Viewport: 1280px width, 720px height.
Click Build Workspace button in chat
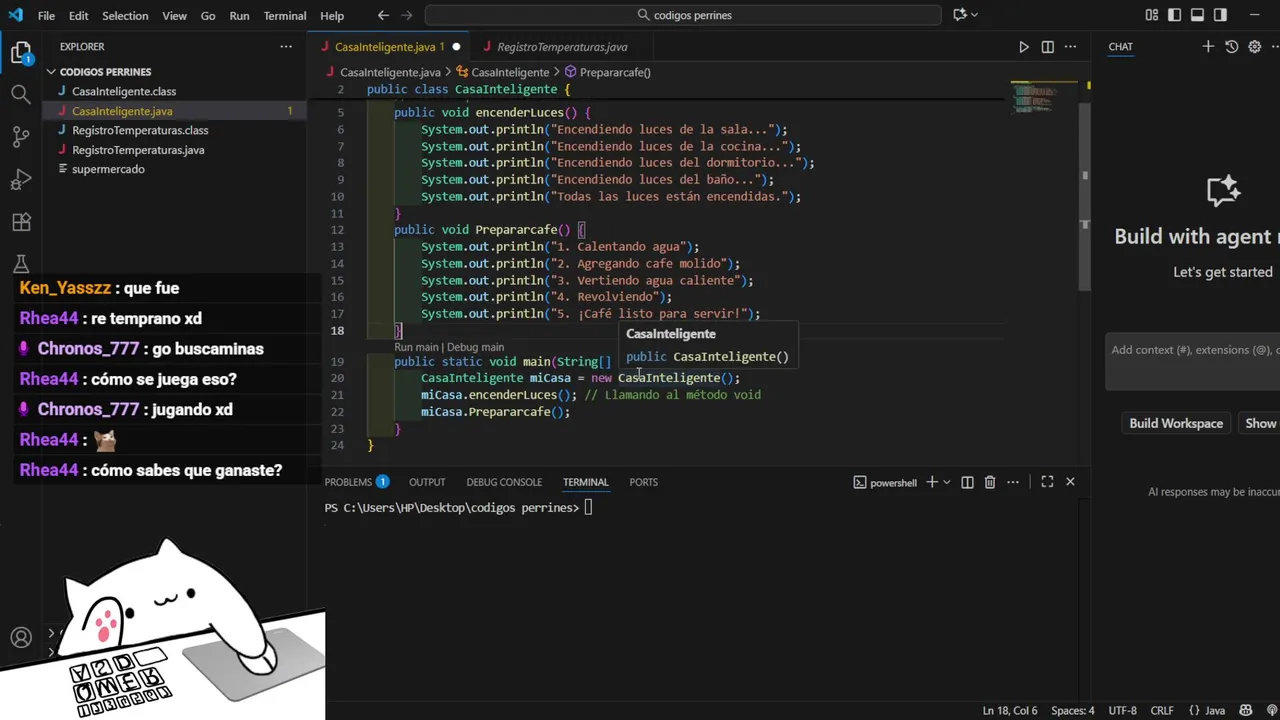[x=1176, y=423]
